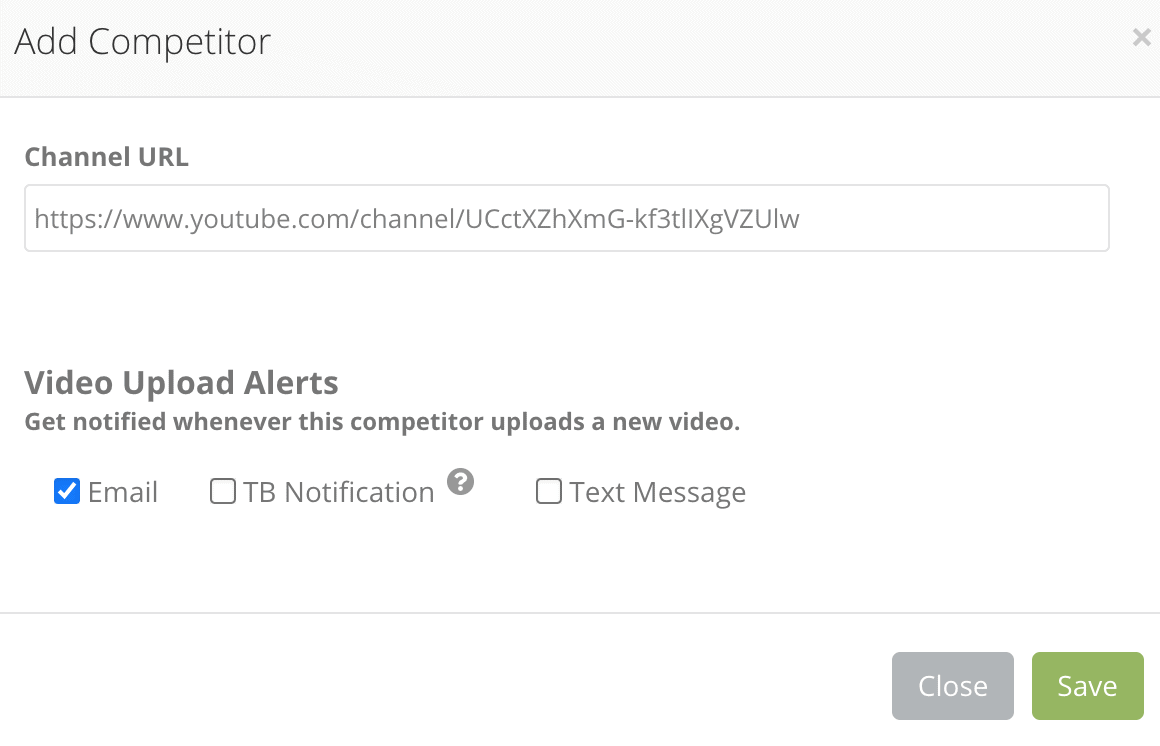This screenshot has width=1160, height=746.
Task: Click the "Channel URL" field label
Action: click(x=106, y=157)
